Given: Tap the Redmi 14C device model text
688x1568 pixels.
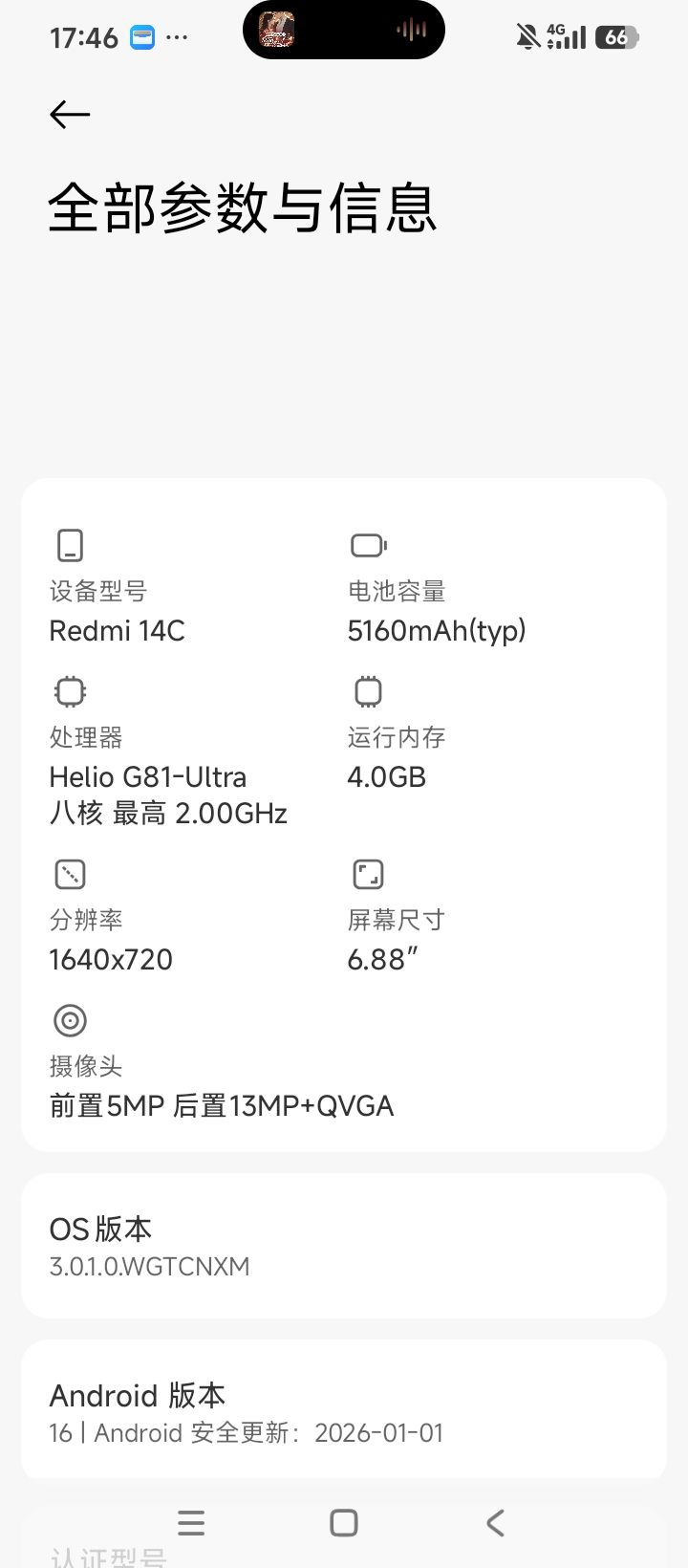Looking at the screenshot, I should coord(117,631).
